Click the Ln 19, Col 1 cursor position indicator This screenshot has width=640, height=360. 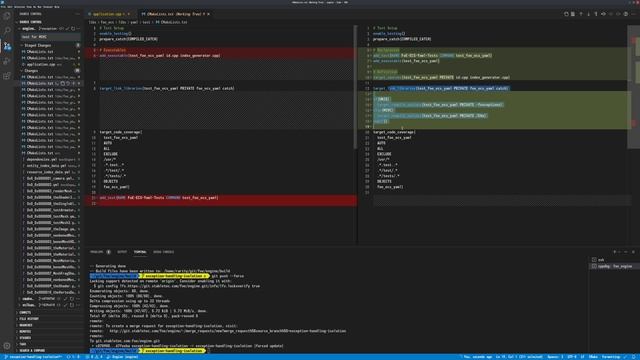[x=519, y=357]
